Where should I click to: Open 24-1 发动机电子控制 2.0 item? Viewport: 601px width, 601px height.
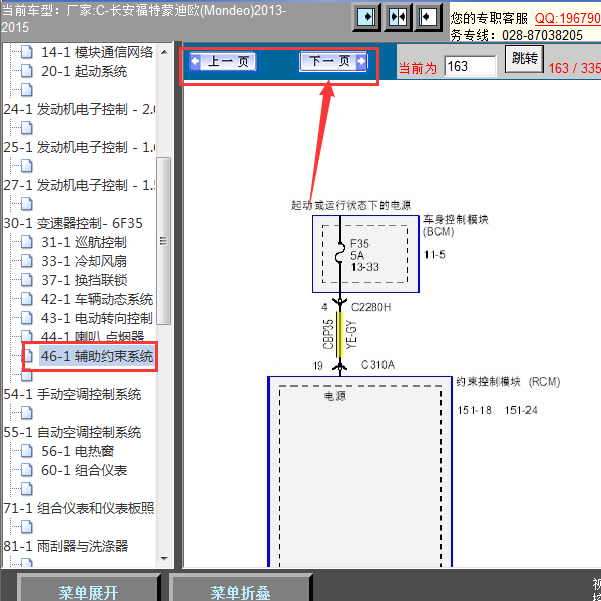[x=79, y=109]
